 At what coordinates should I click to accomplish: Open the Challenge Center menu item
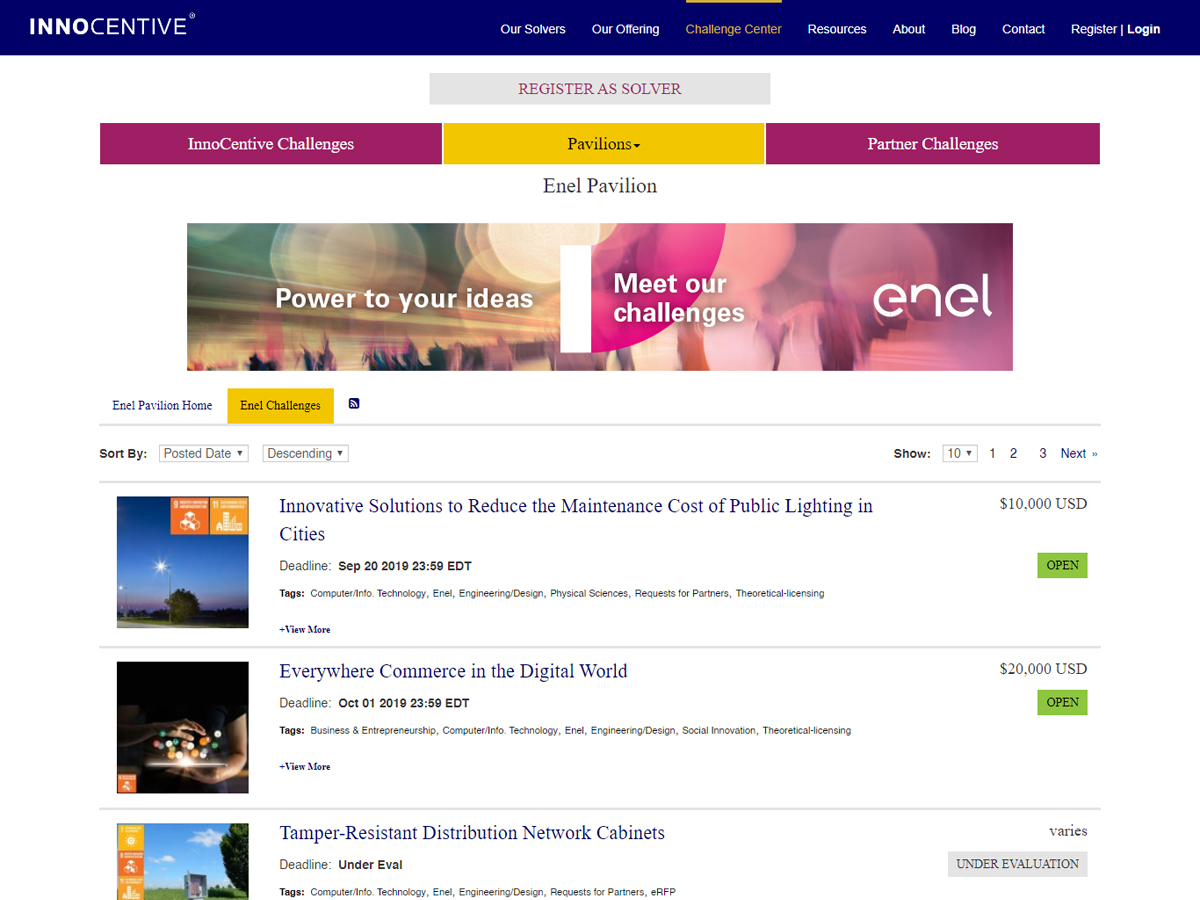[x=733, y=29]
